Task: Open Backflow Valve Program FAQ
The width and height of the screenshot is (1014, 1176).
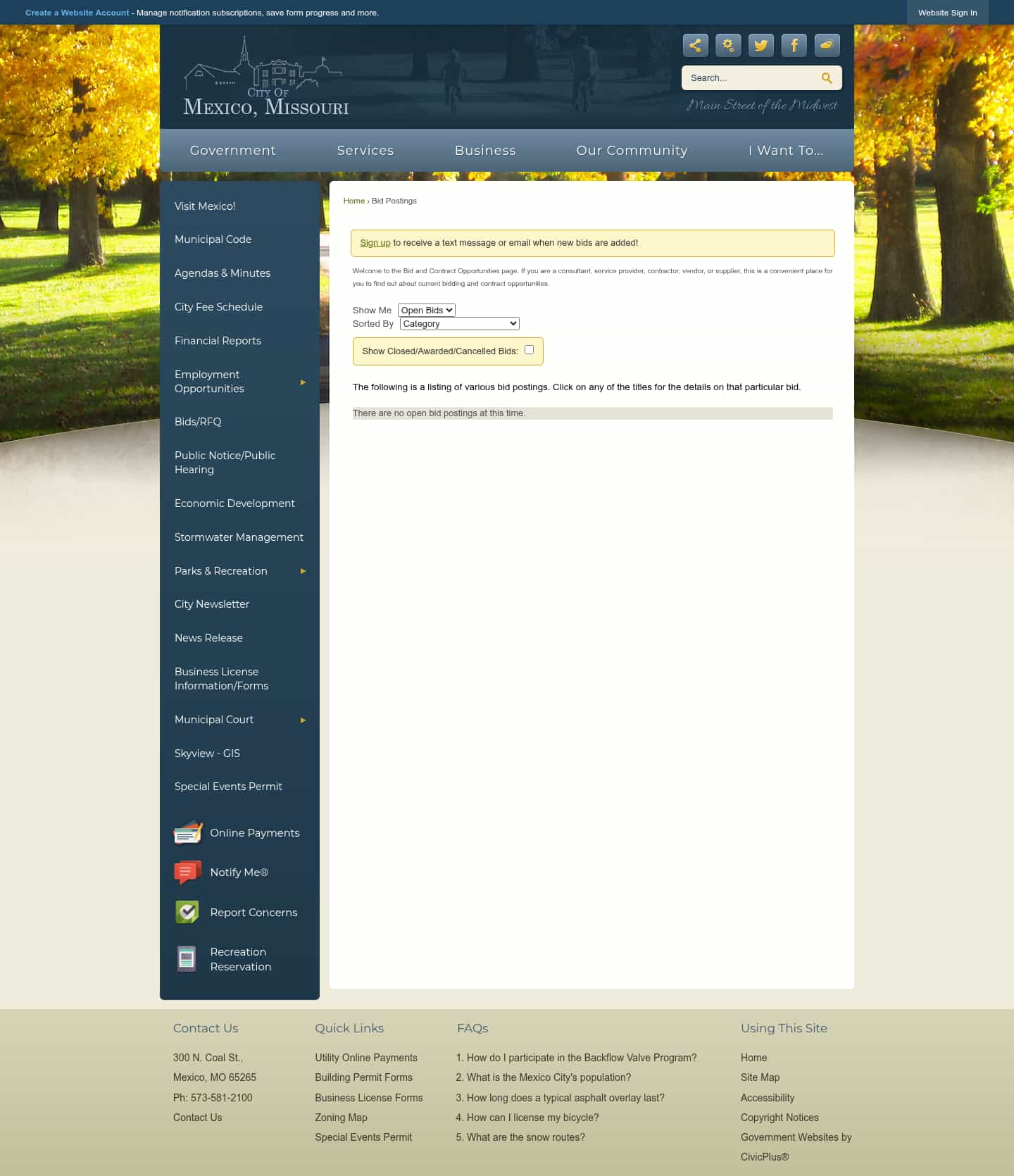Action: point(582,1058)
